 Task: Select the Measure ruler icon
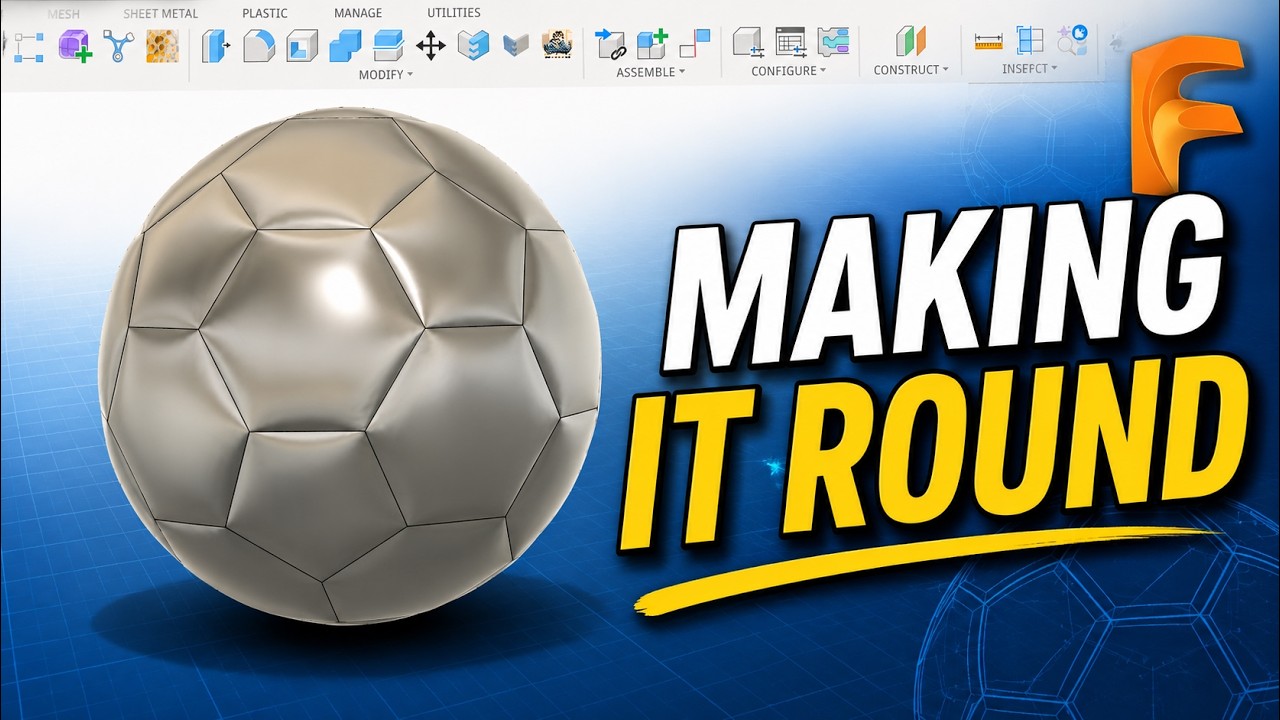point(988,41)
